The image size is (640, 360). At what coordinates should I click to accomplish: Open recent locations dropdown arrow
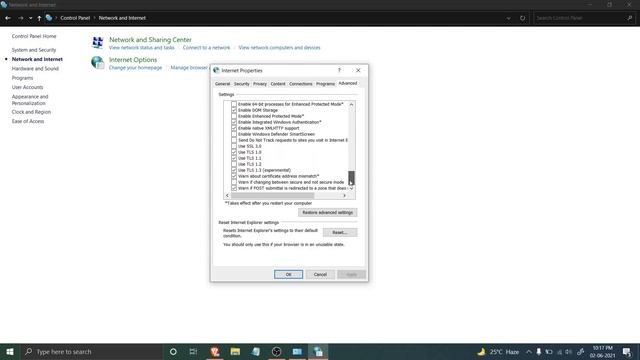(31, 18)
